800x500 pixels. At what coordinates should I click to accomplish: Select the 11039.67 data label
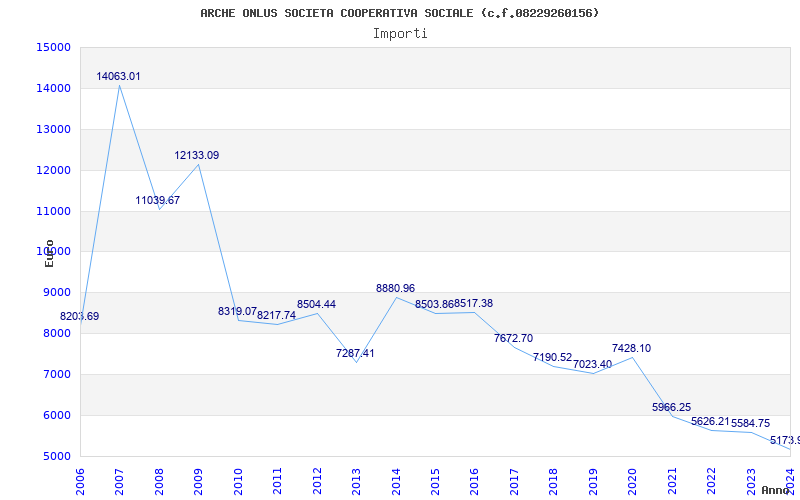coord(158,201)
